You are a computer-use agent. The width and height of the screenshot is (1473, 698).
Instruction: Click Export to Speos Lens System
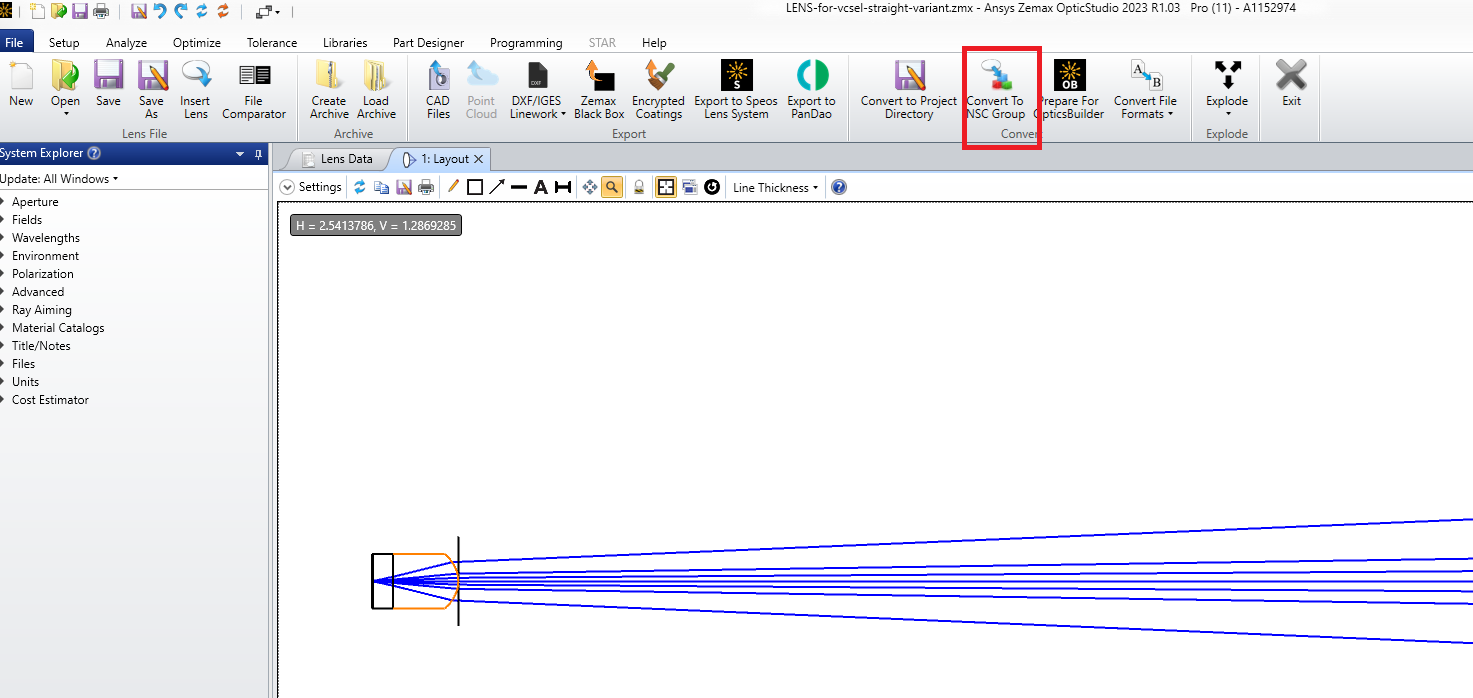736,90
